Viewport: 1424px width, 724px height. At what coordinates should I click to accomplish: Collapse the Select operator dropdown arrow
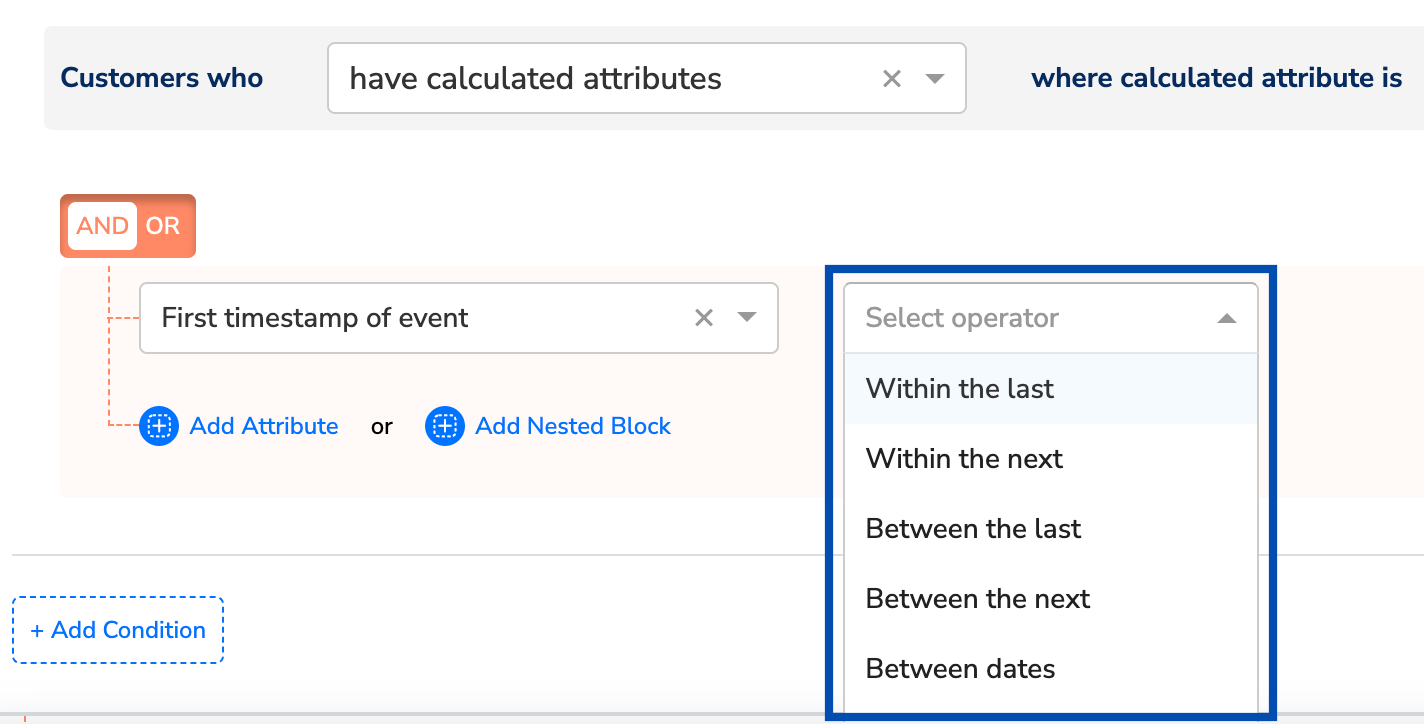(1227, 318)
